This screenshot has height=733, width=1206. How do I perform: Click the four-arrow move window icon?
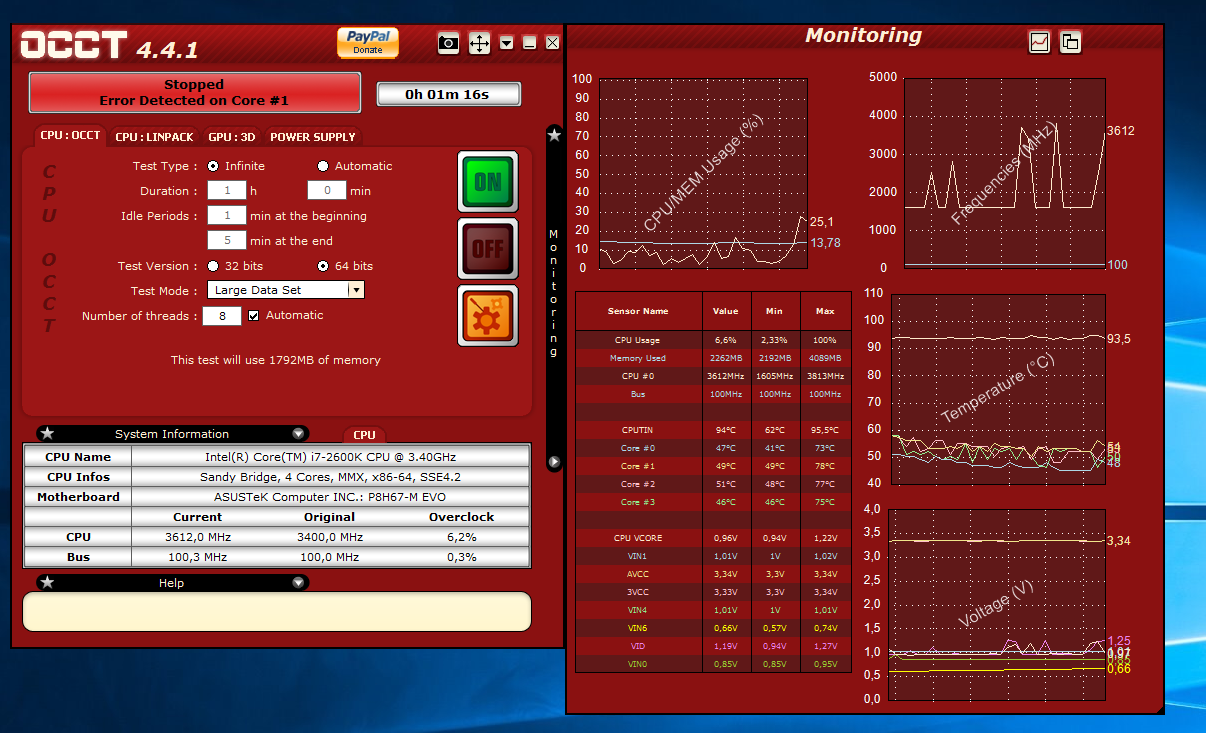(x=479, y=43)
